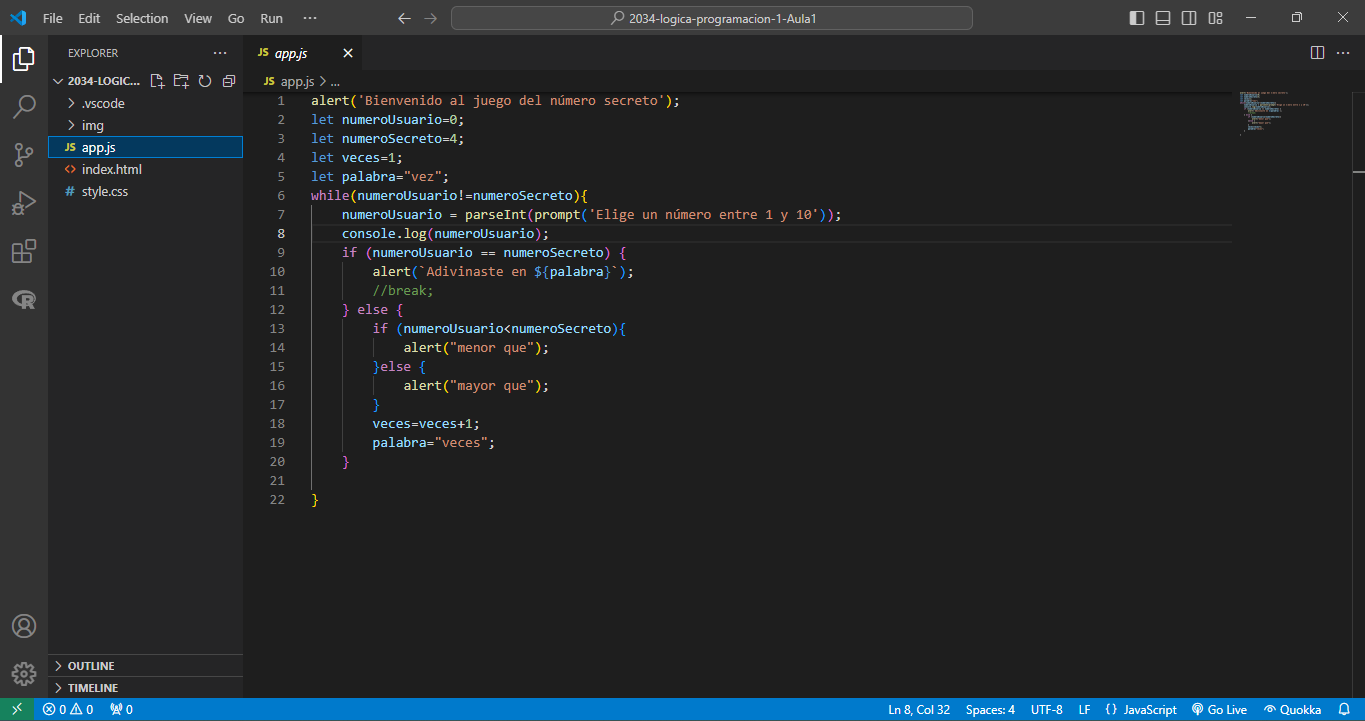The height and width of the screenshot is (721, 1365).
Task: Open the Manage gear icon
Action: [23, 674]
